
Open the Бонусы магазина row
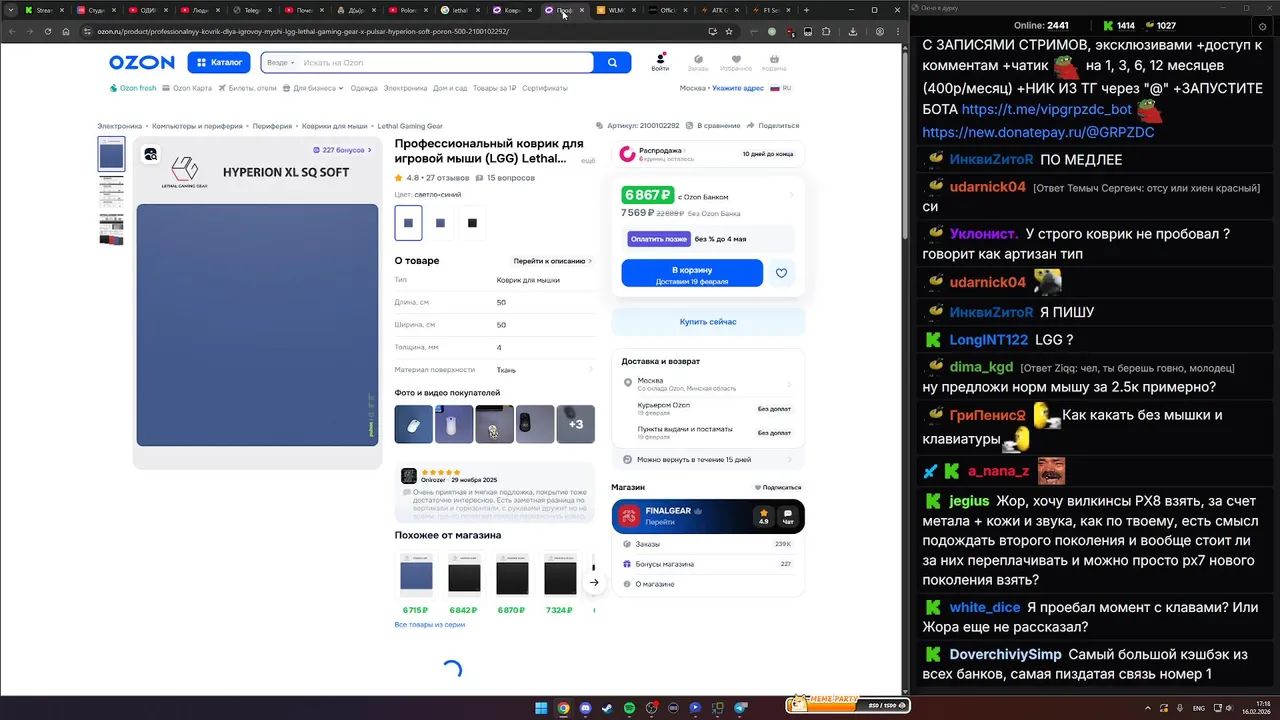click(708, 564)
